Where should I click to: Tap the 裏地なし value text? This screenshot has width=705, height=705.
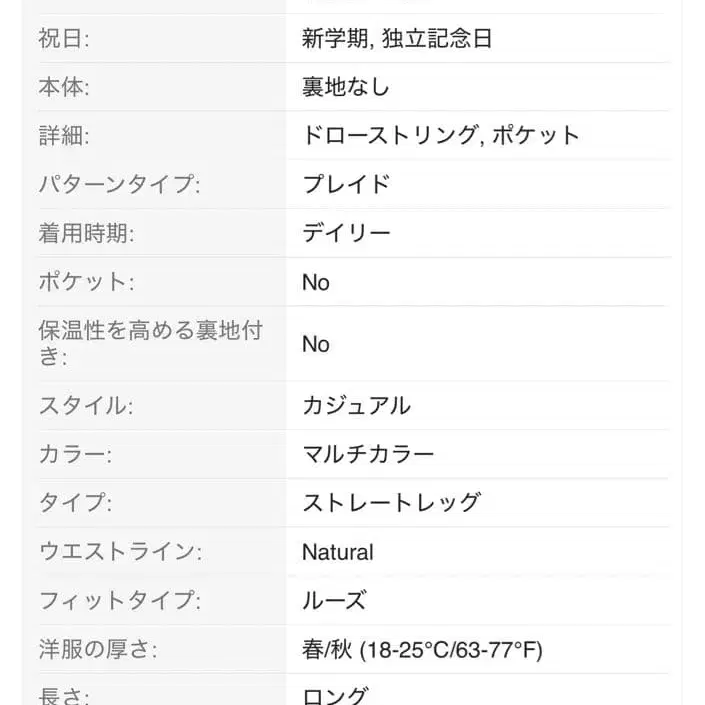click(345, 87)
